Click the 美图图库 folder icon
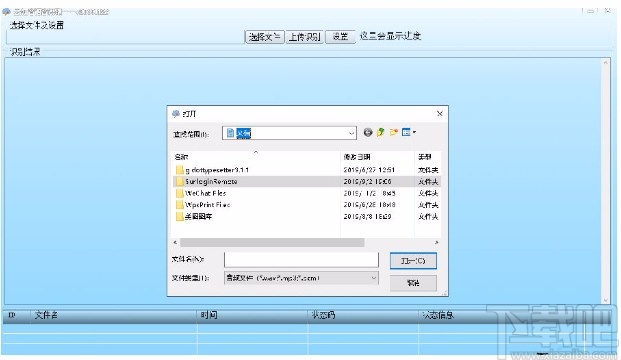Viewport: 621px width, 360px height. coord(180,216)
